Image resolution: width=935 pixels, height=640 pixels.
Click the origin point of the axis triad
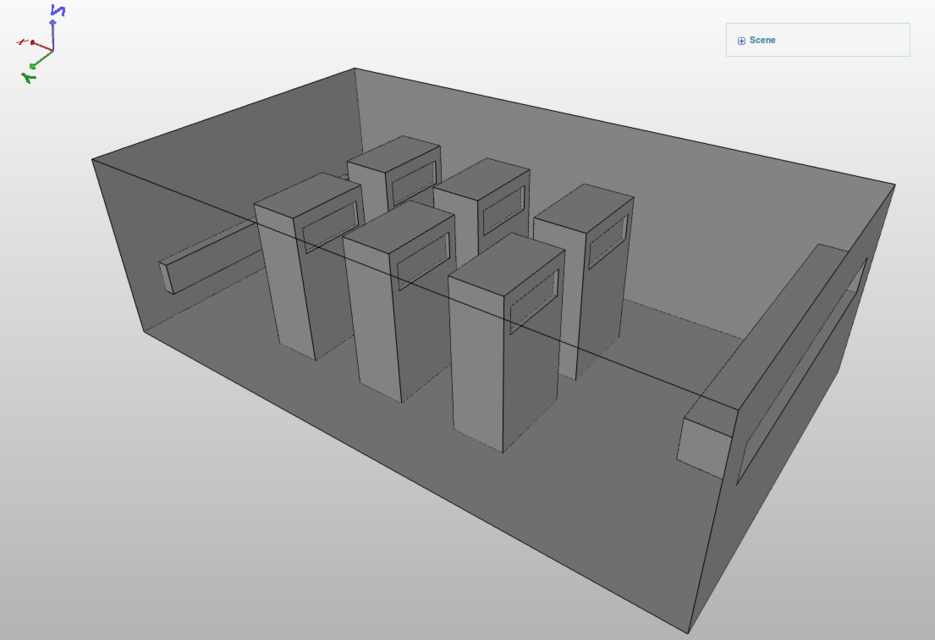(x=53, y=50)
